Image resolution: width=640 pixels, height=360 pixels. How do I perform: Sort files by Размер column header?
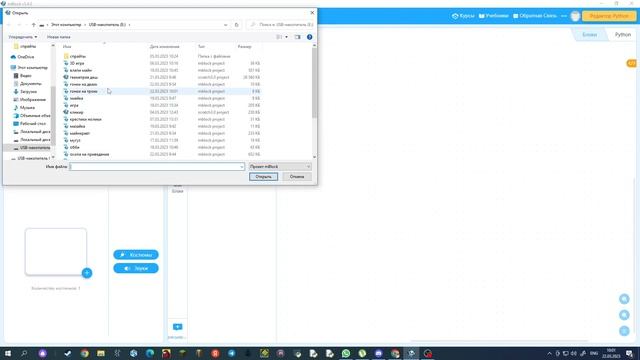click(244, 47)
